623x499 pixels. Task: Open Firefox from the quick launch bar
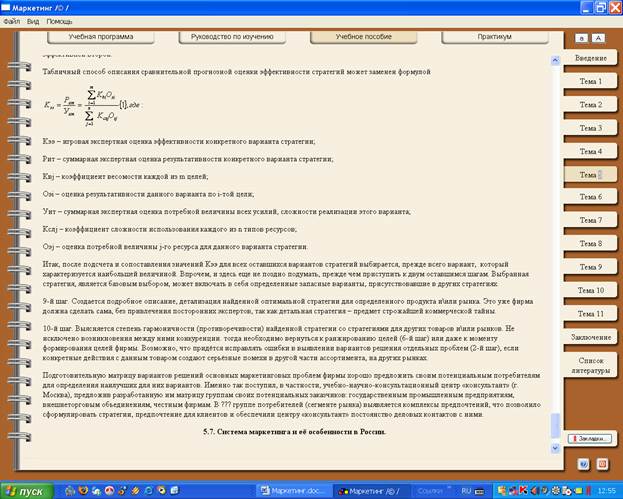point(83,491)
